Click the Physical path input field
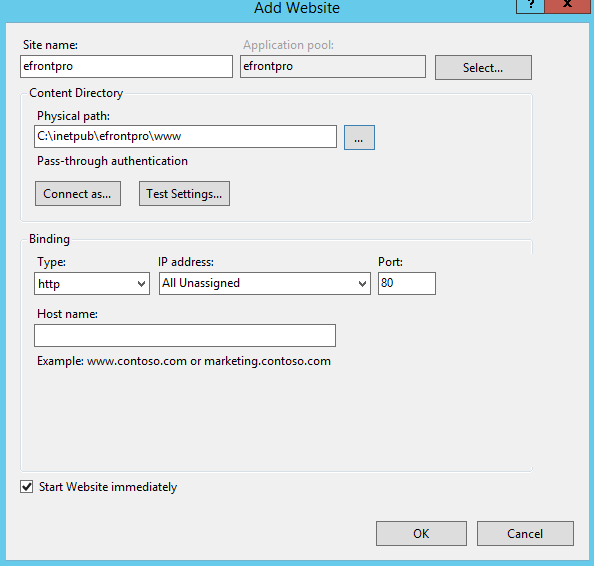The width and height of the screenshot is (594, 566). click(x=185, y=136)
